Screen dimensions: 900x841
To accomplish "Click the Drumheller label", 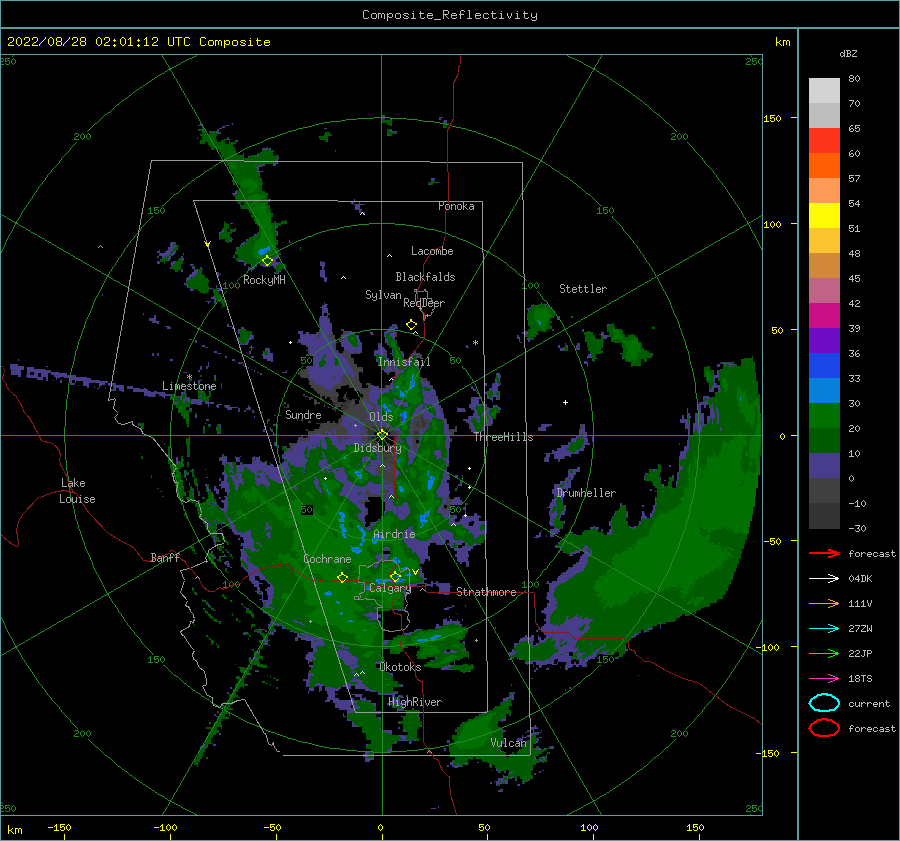I will click(x=586, y=493).
